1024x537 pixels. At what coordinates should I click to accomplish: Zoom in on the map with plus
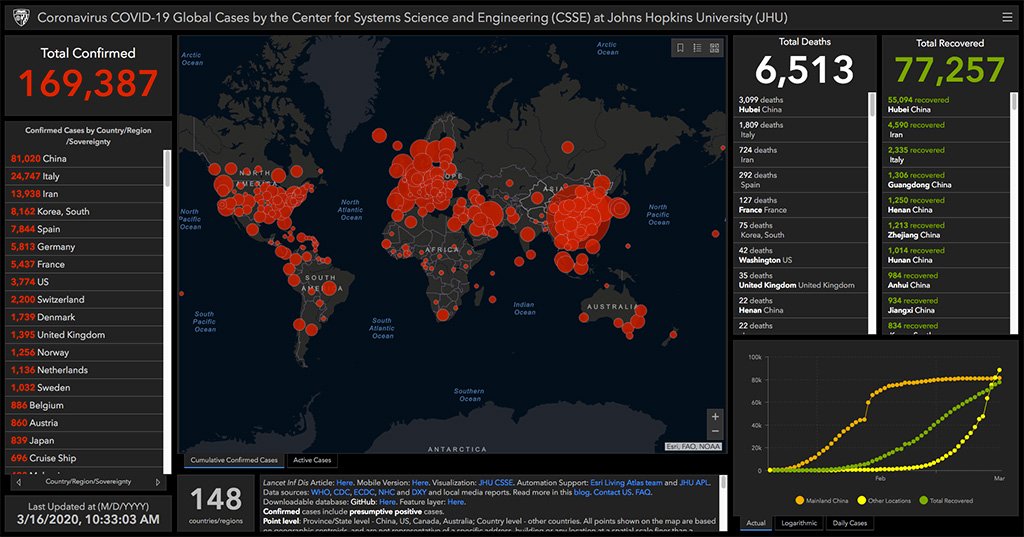coord(715,417)
